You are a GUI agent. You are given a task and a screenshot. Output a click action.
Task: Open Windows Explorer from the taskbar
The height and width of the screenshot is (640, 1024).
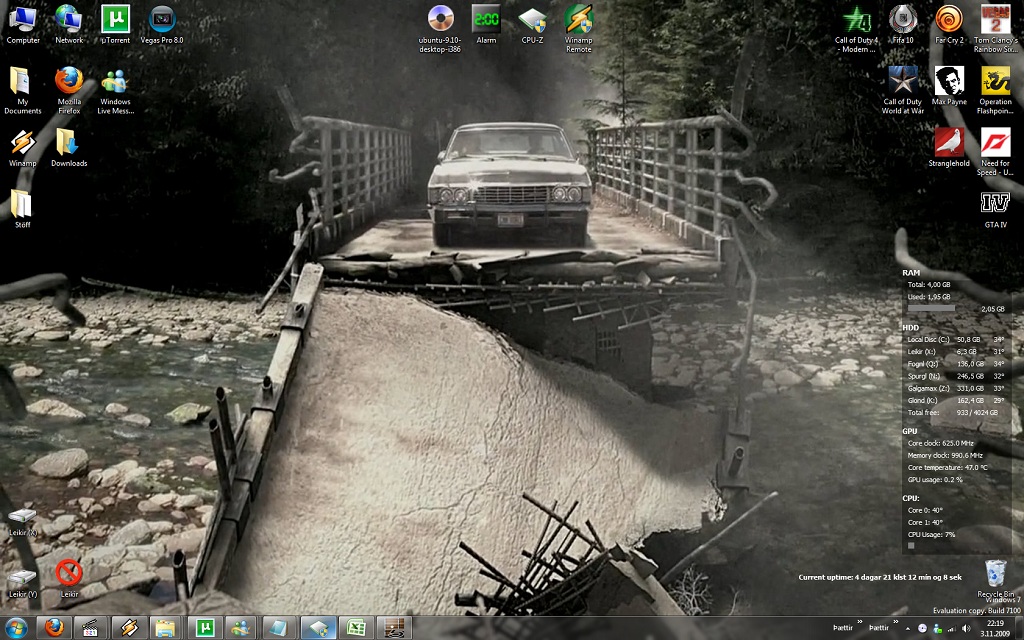(166, 628)
